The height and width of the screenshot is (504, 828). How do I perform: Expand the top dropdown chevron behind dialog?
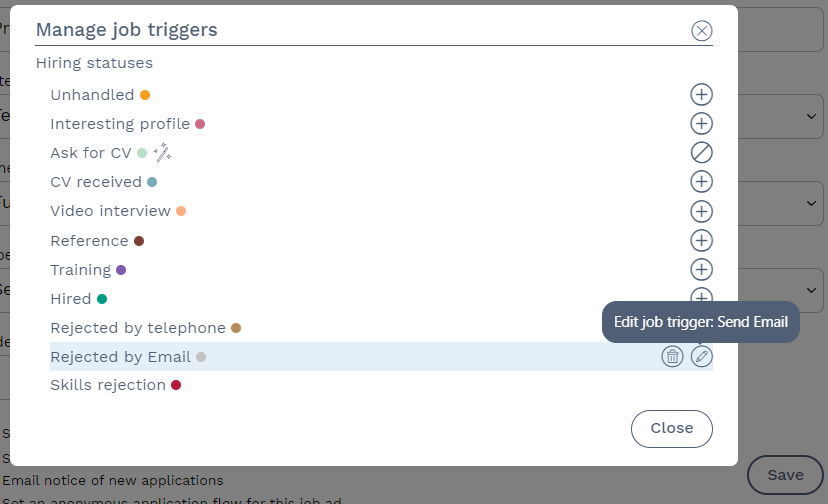click(811, 116)
